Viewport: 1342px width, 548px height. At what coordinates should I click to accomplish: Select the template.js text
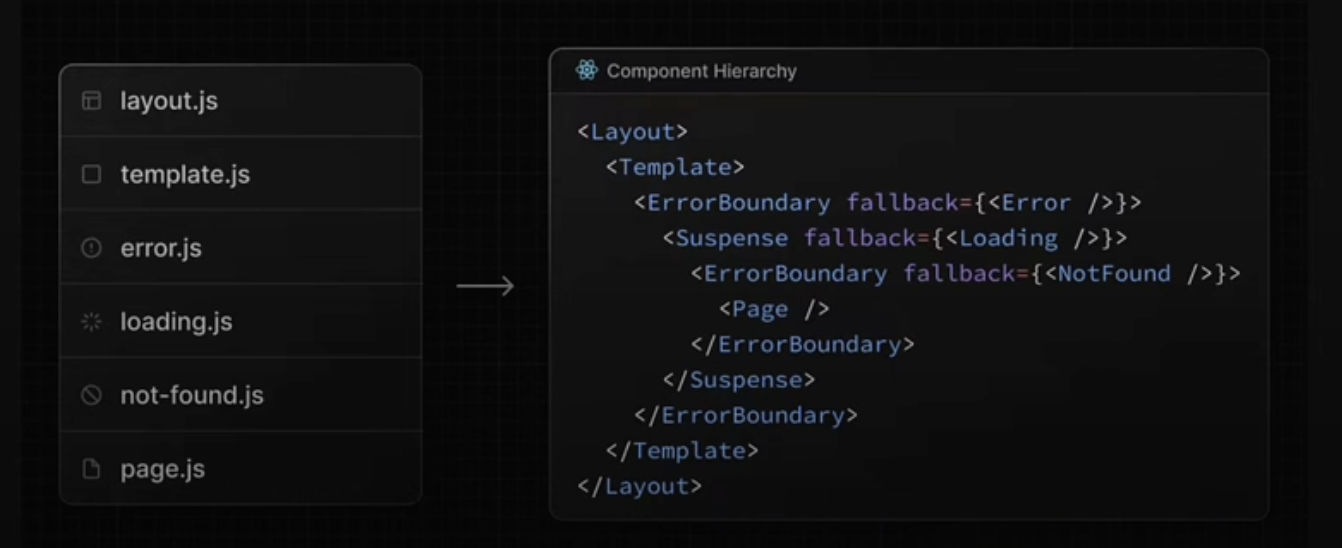pyautogui.click(x=185, y=175)
